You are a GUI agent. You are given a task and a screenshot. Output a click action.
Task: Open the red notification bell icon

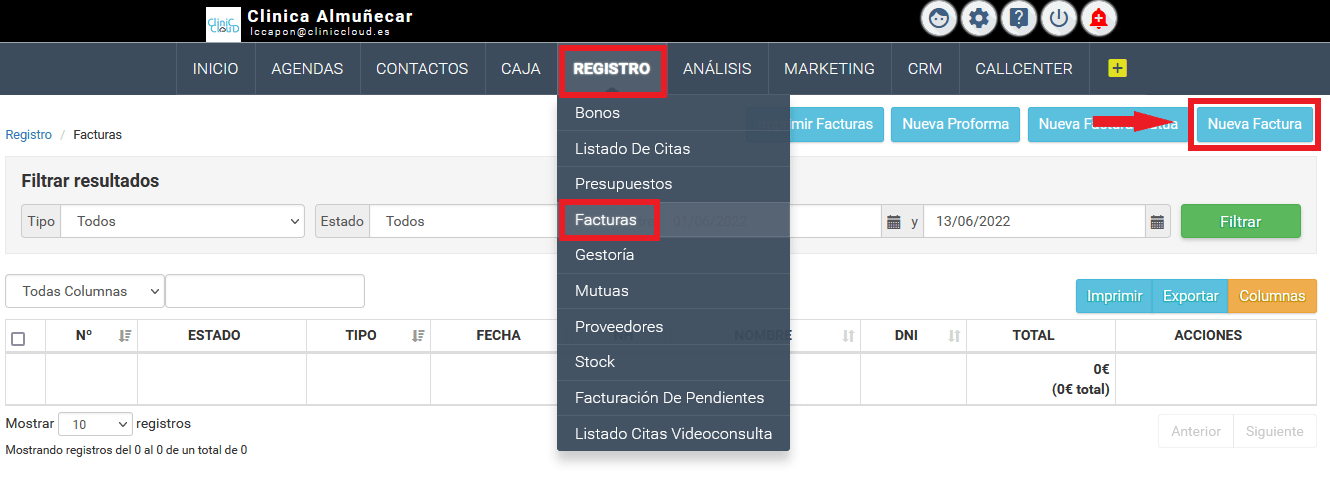pos(1099,18)
